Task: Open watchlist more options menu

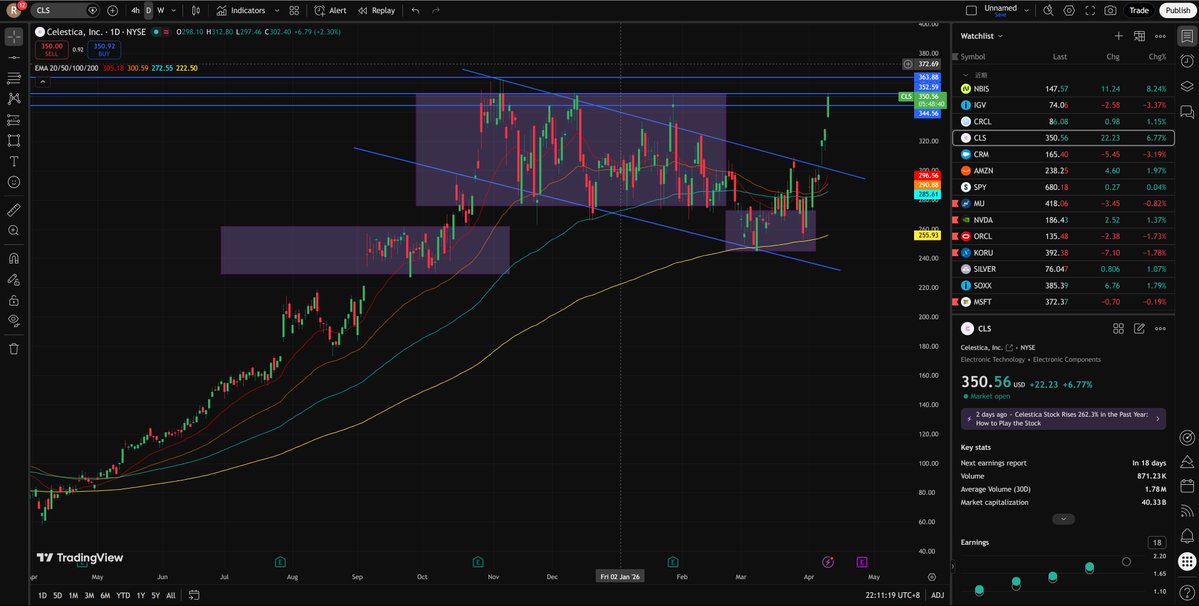Action: coord(1160,36)
